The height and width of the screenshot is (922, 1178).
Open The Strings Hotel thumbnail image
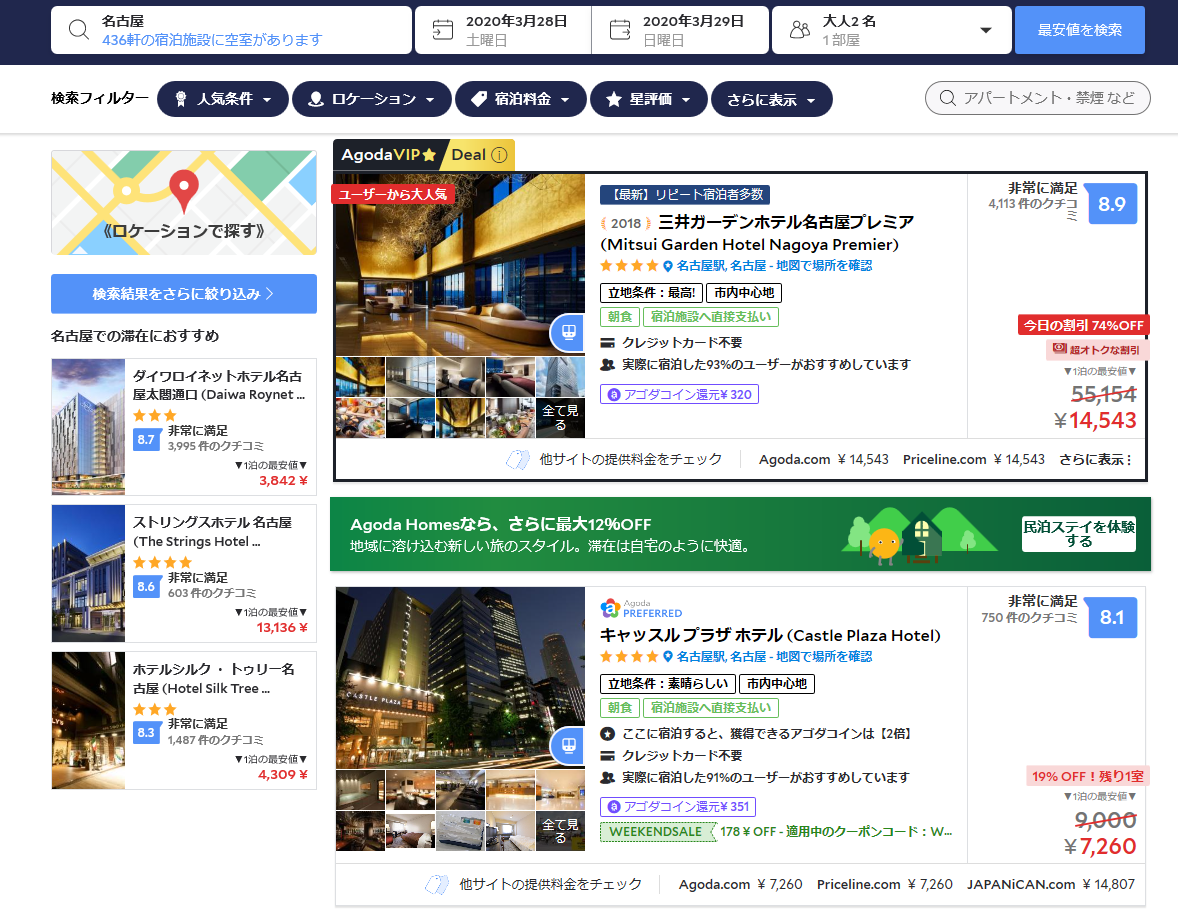point(88,573)
